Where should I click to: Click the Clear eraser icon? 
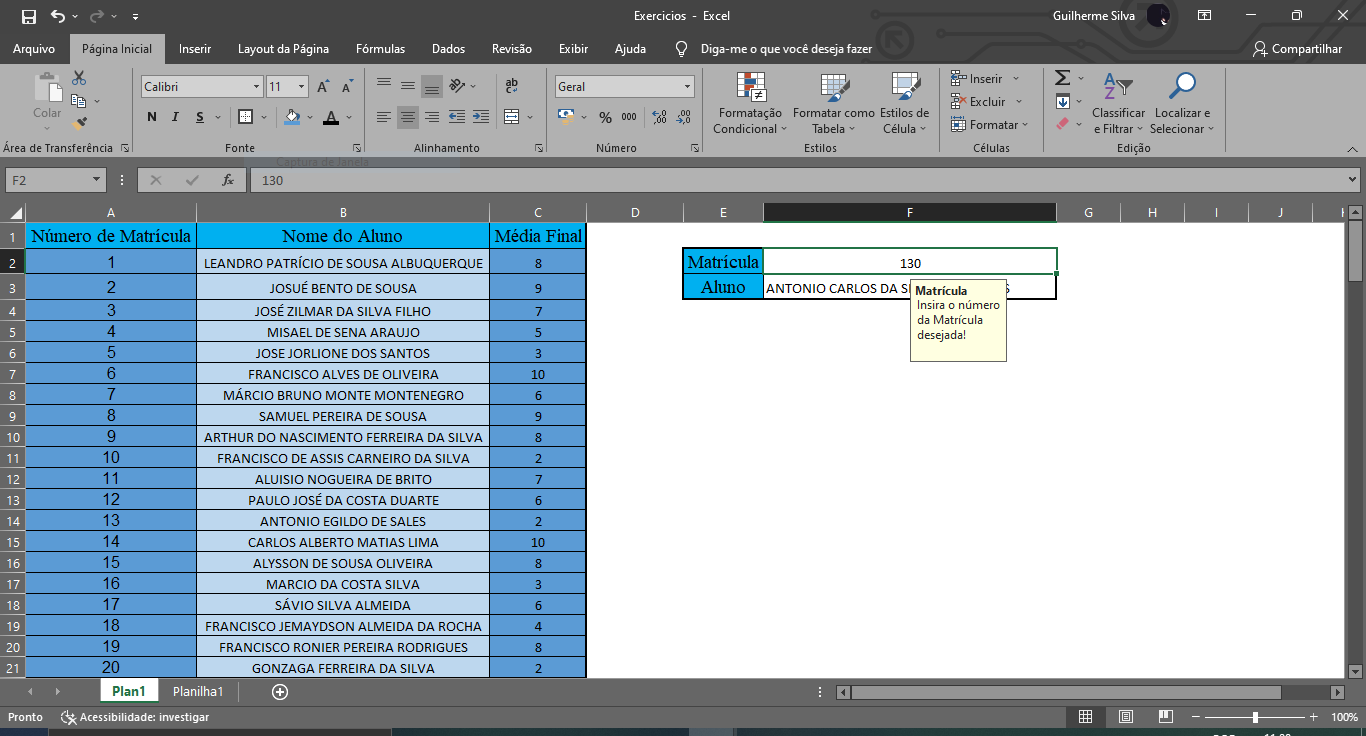coord(1063,124)
